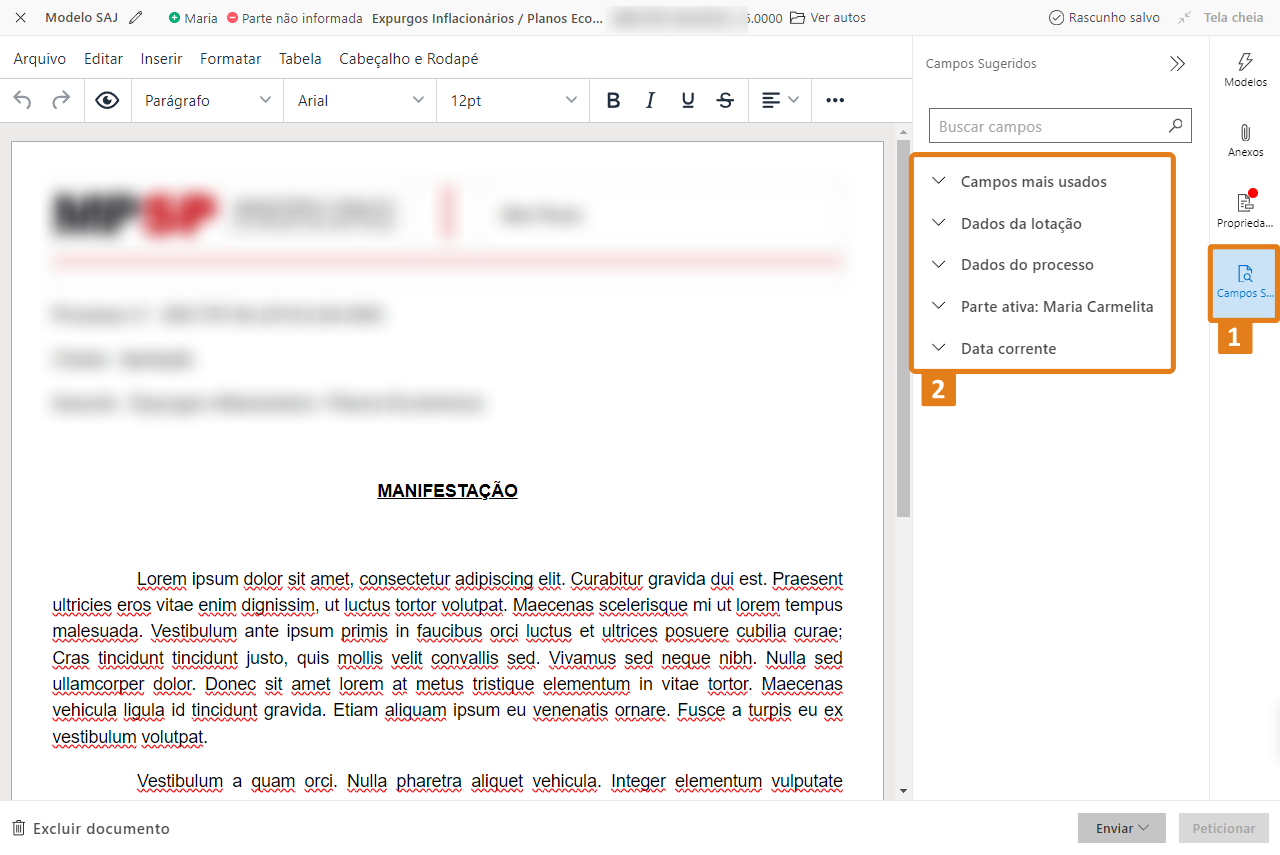Toggle strikethrough formatting

click(x=725, y=100)
